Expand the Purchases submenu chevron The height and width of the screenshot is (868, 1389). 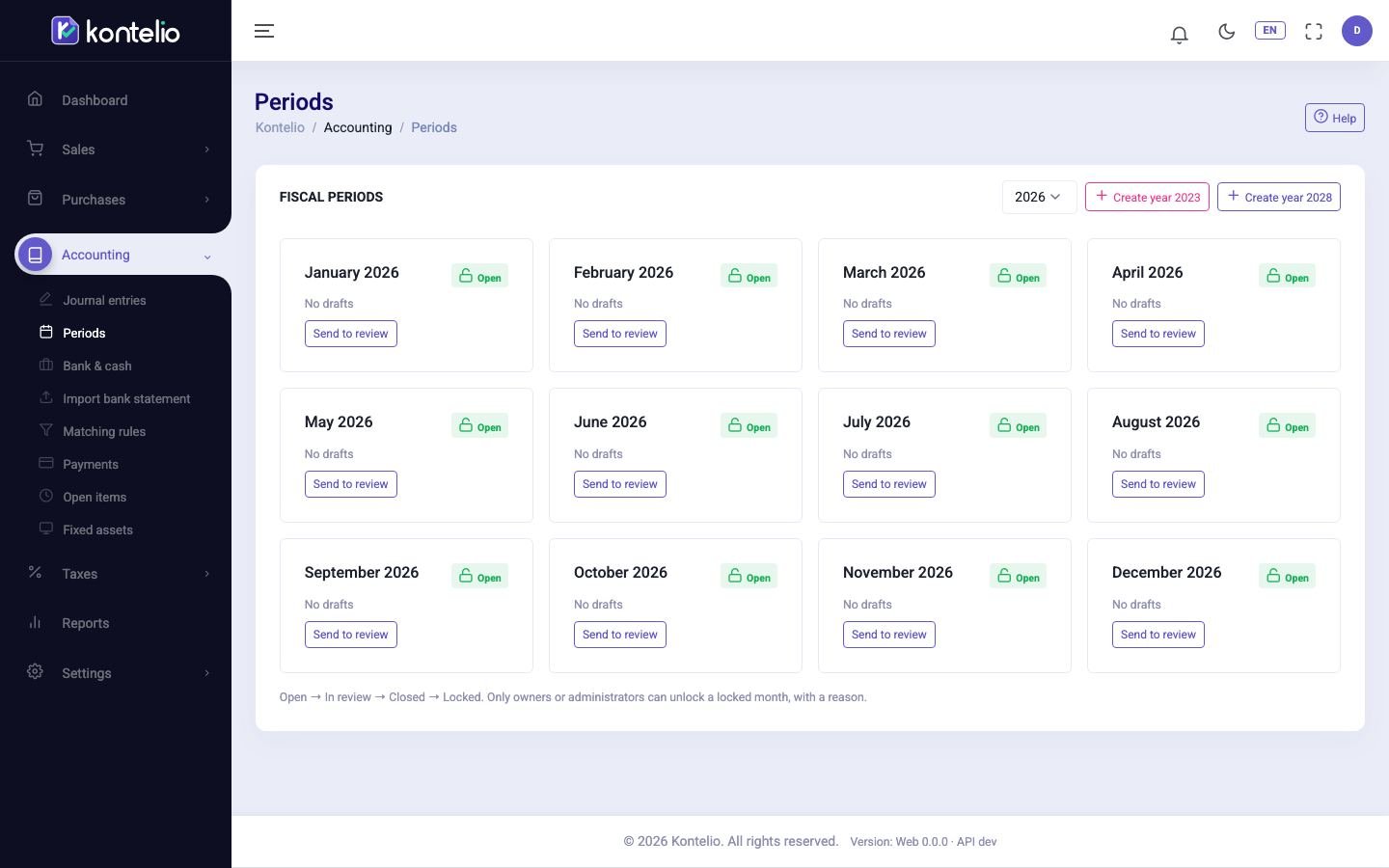pyautogui.click(x=206, y=200)
